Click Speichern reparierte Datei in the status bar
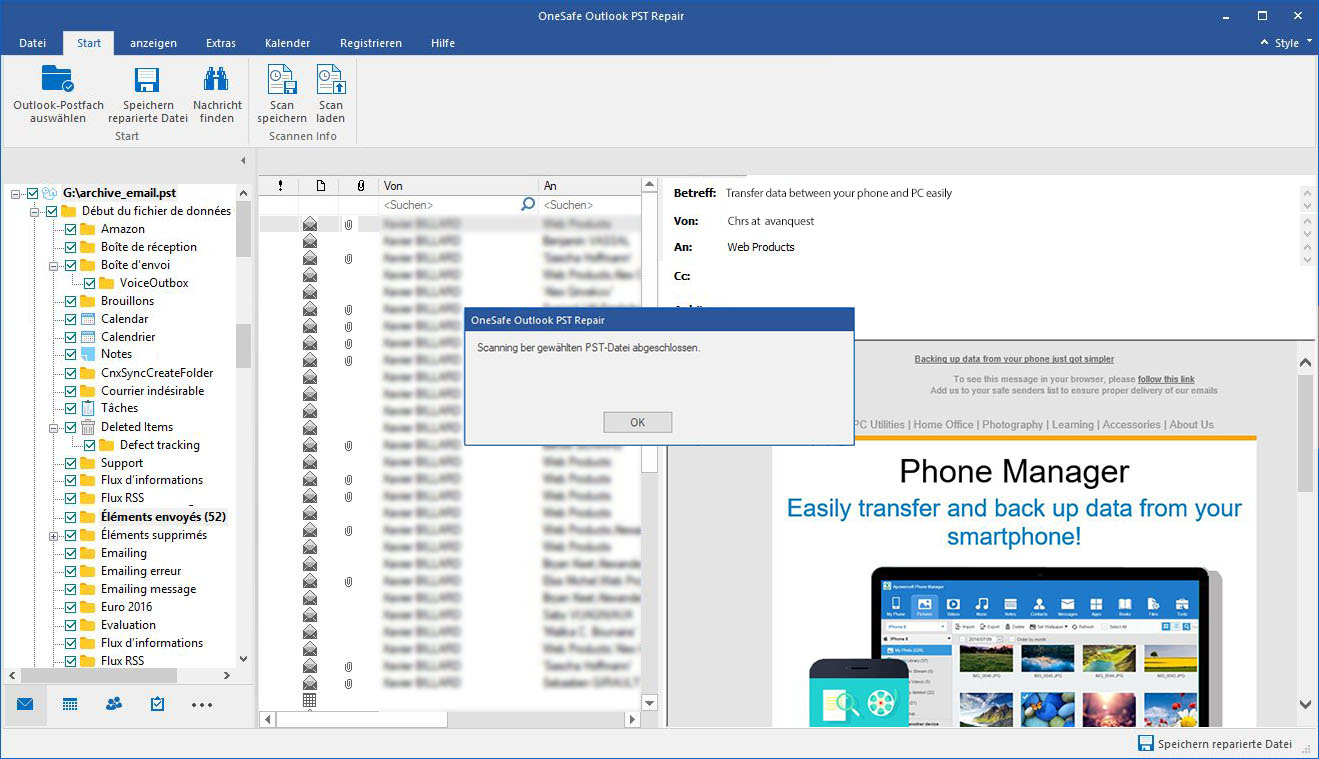The height and width of the screenshot is (759, 1319). [x=1225, y=744]
